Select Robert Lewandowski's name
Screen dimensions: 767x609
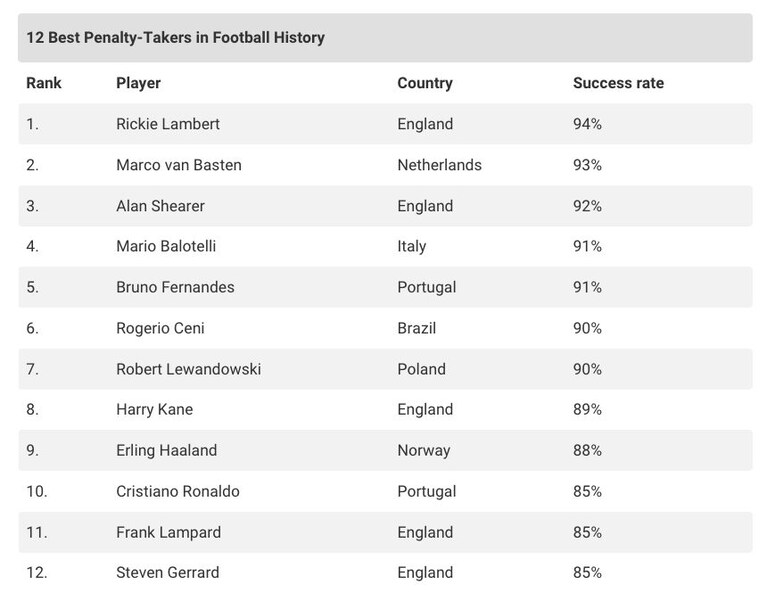[x=188, y=369]
